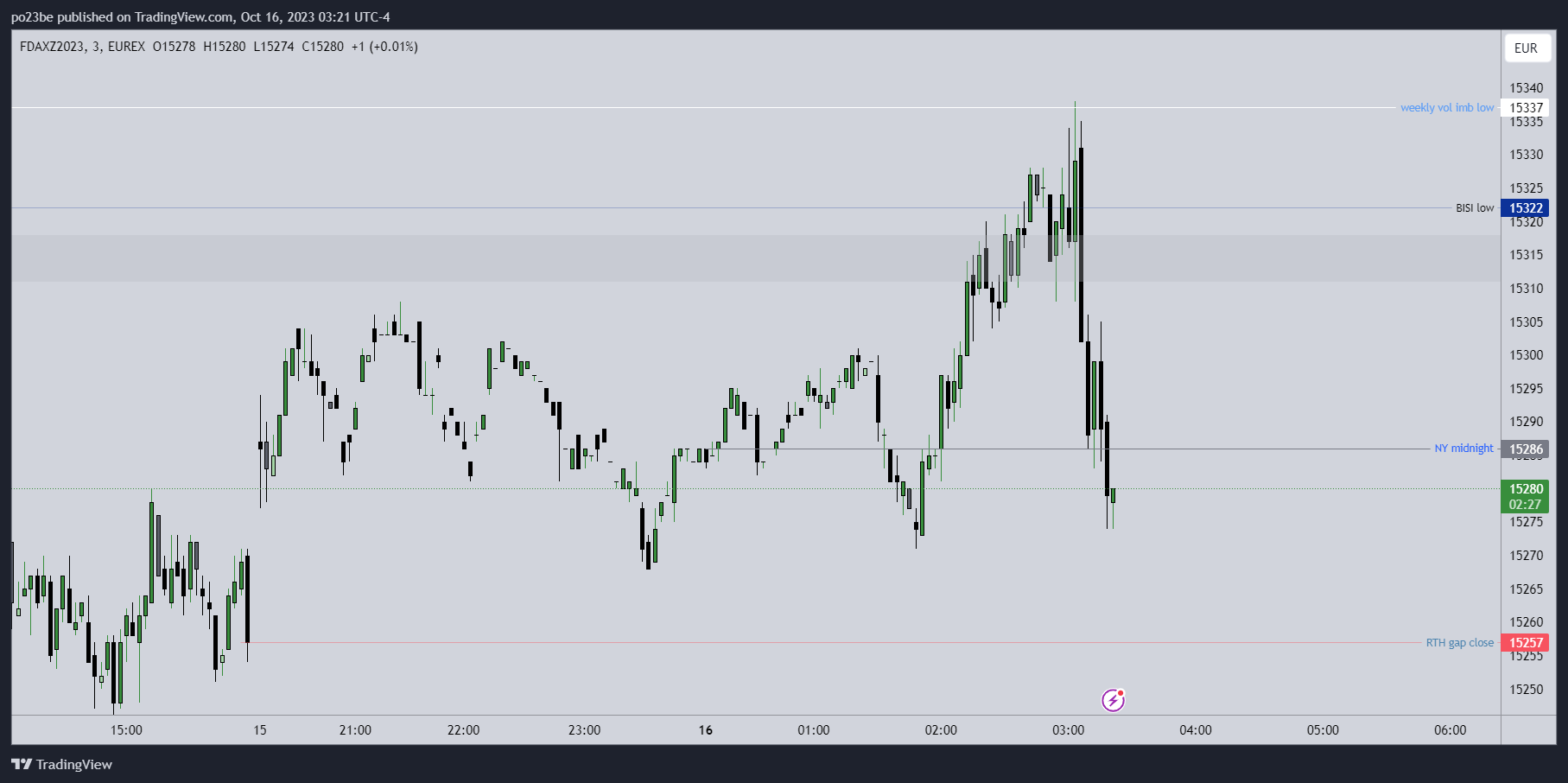The image size is (1568, 783).
Task: Click the purple lightning event icon
Action: (x=1113, y=700)
